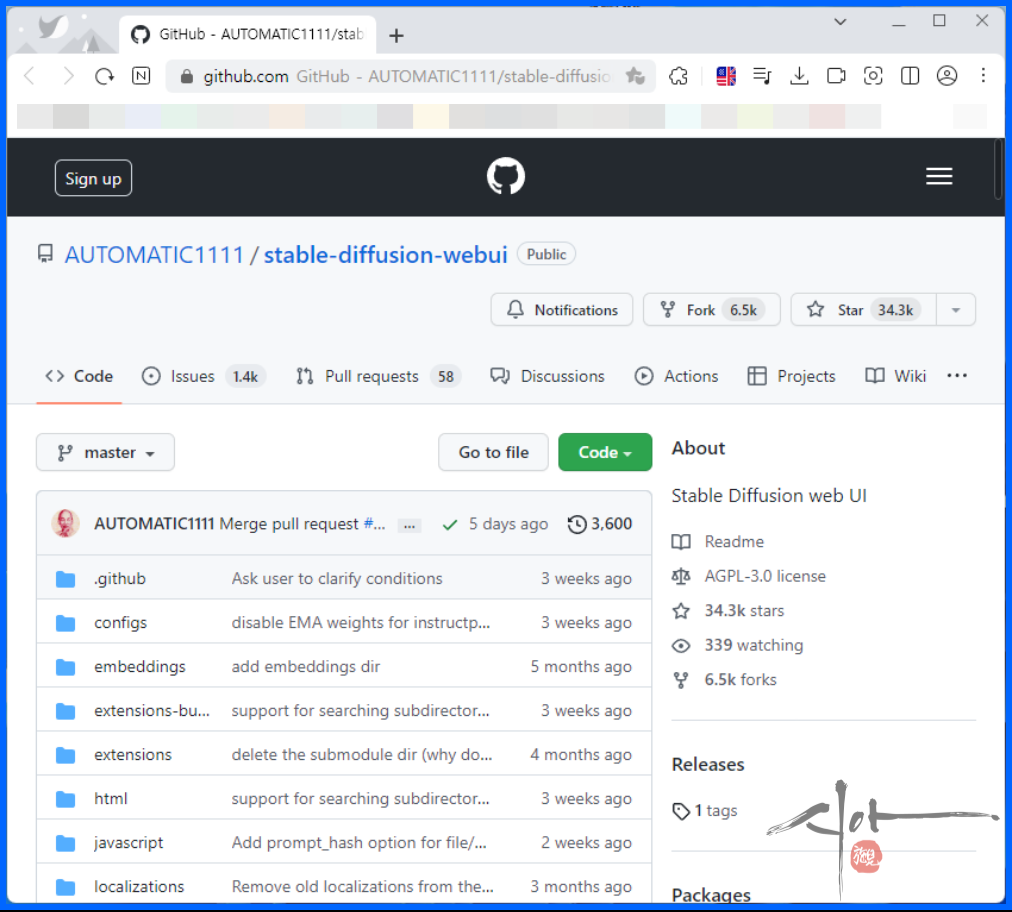Open the Releases heading link
Image resolution: width=1012 pixels, height=912 pixels.
[708, 765]
